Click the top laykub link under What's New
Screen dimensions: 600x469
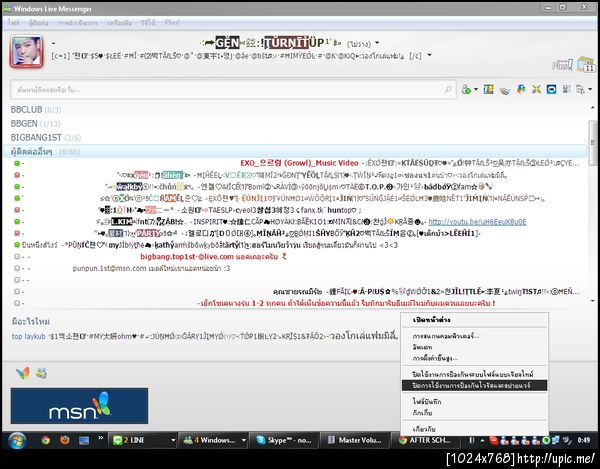(x=28, y=336)
